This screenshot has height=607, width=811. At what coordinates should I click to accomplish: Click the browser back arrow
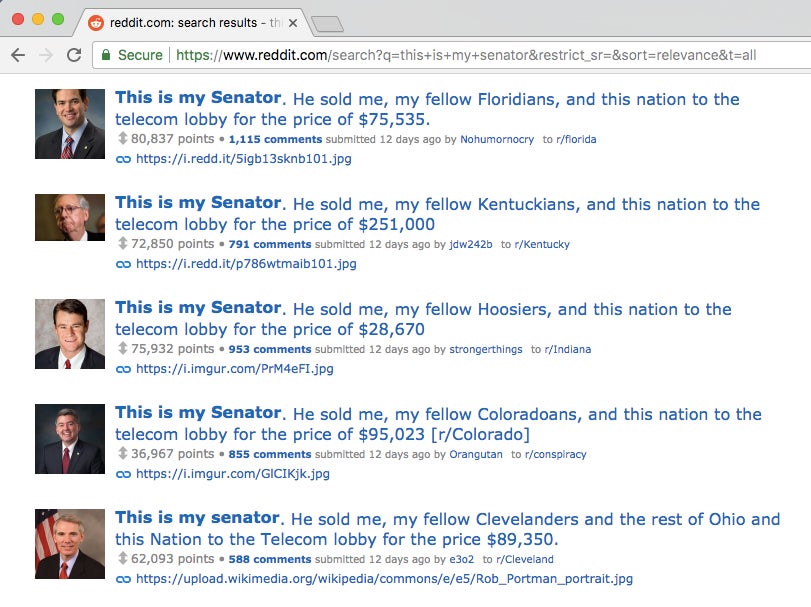18,55
